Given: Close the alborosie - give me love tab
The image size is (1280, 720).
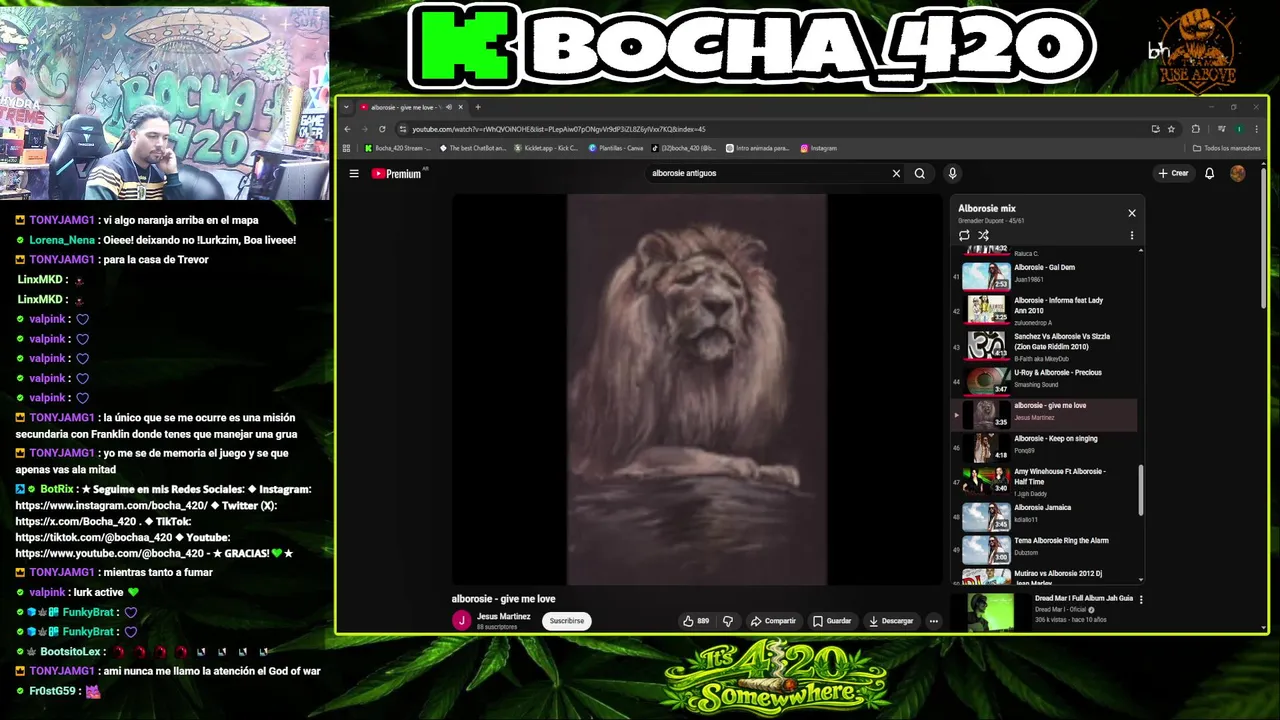Looking at the screenshot, I should tap(461, 107).
